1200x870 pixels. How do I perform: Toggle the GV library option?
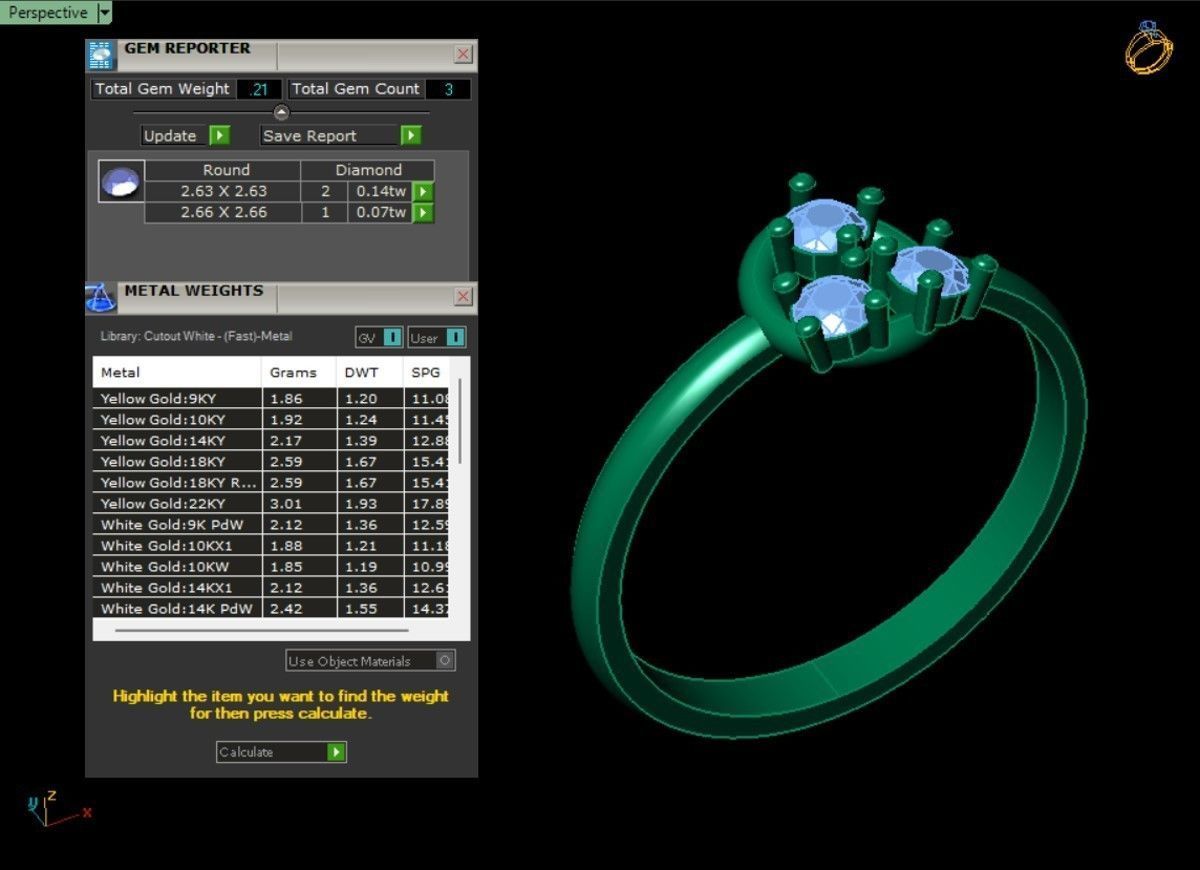(x=379, y=338)
